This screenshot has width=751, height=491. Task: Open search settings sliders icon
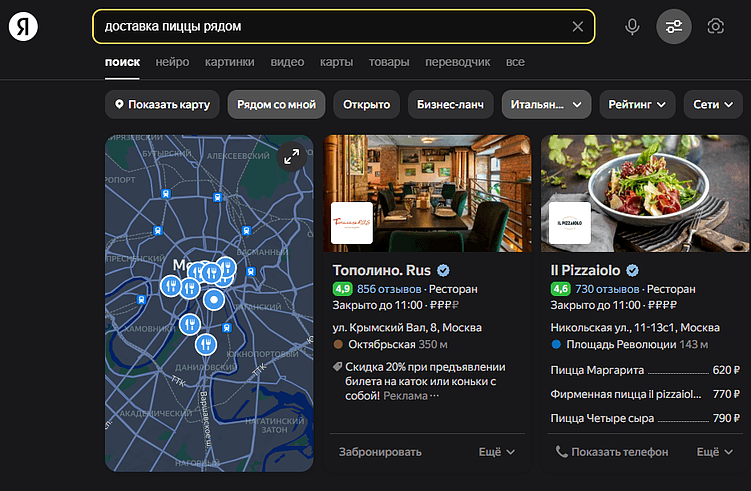point(673,26)
